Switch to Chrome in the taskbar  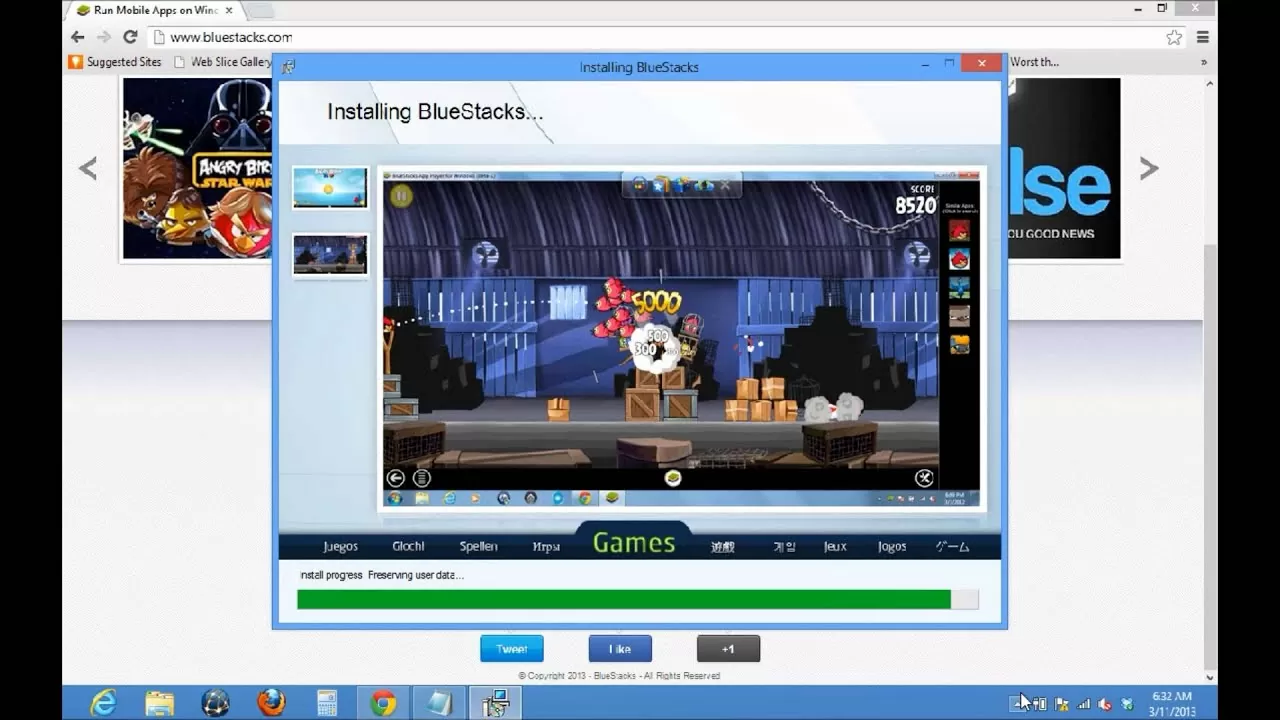(x=383, y=703)
